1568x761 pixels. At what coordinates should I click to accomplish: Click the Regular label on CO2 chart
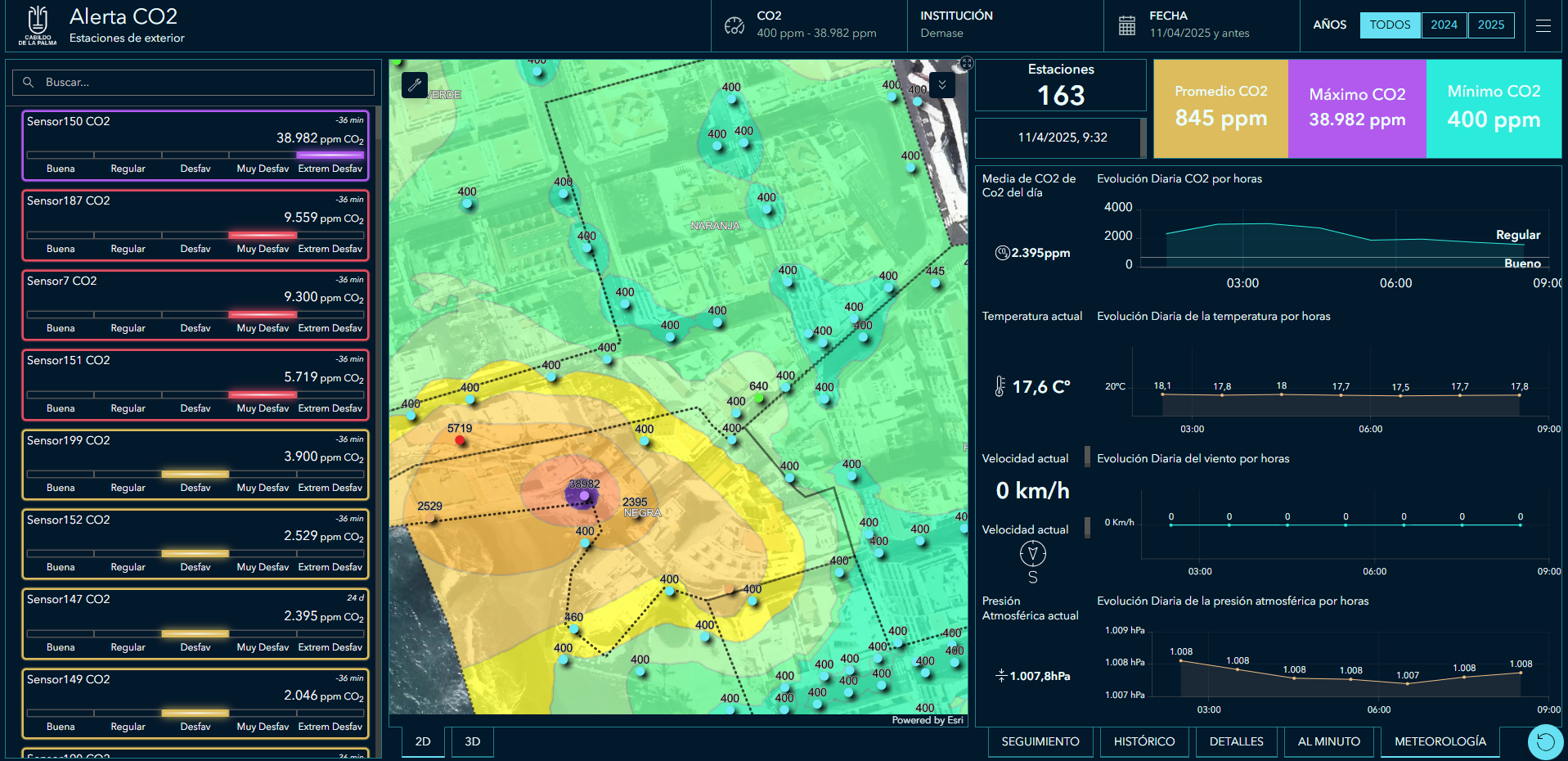[x=1518, y=235]
